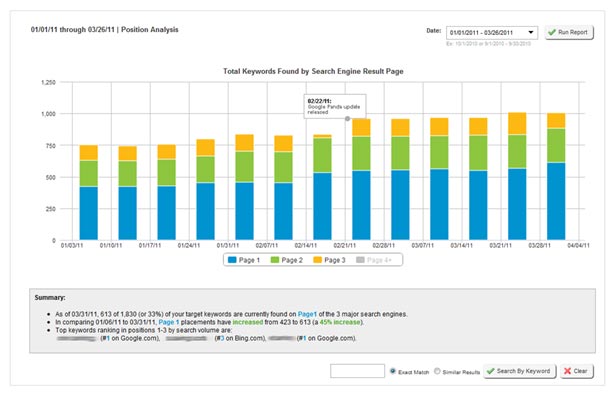This screenshot has width=616, height=395.
Task: Click the x-axis label 01/03/11
Action: click(72, 245)
